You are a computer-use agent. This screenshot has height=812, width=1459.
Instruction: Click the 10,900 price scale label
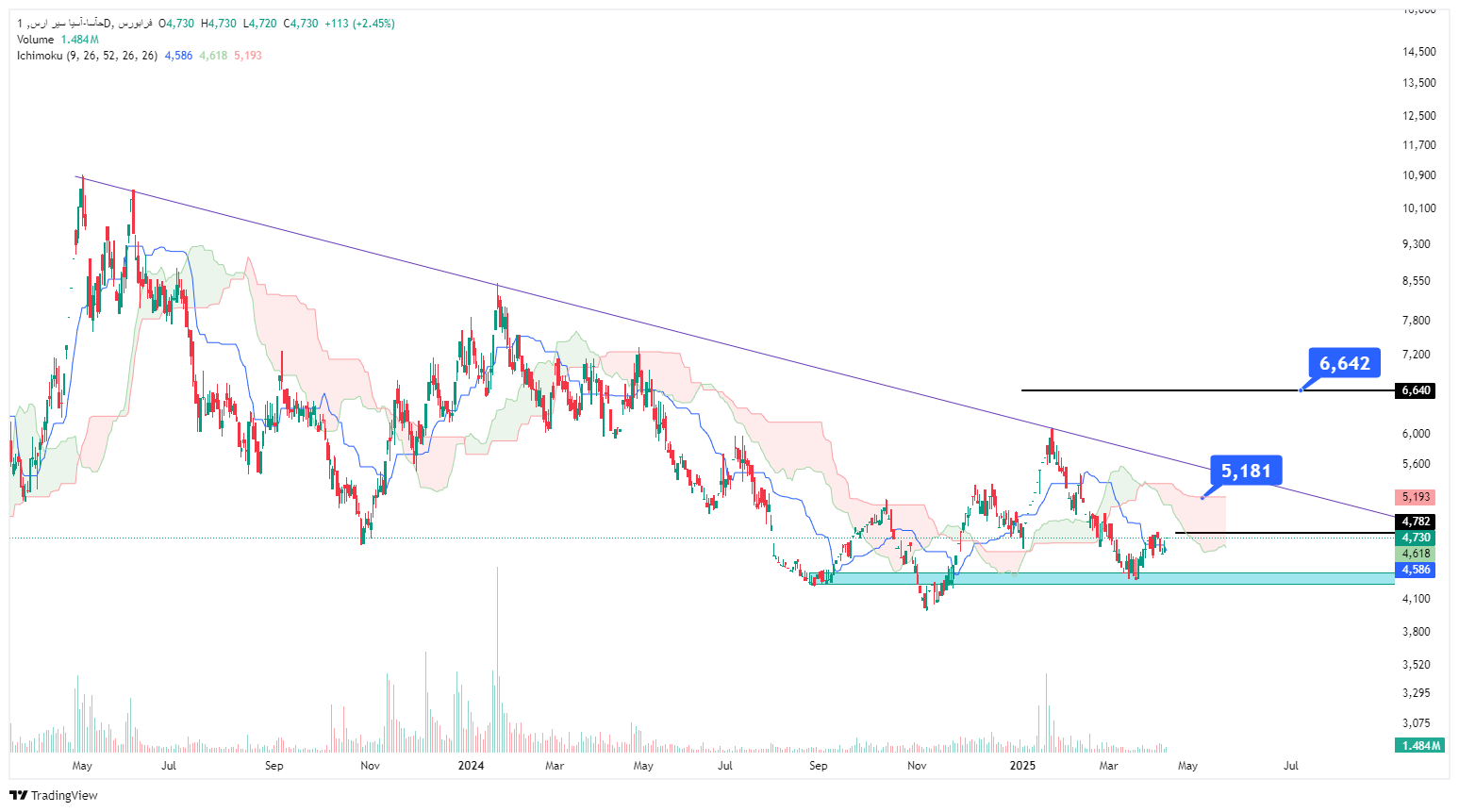[1419, 175]
